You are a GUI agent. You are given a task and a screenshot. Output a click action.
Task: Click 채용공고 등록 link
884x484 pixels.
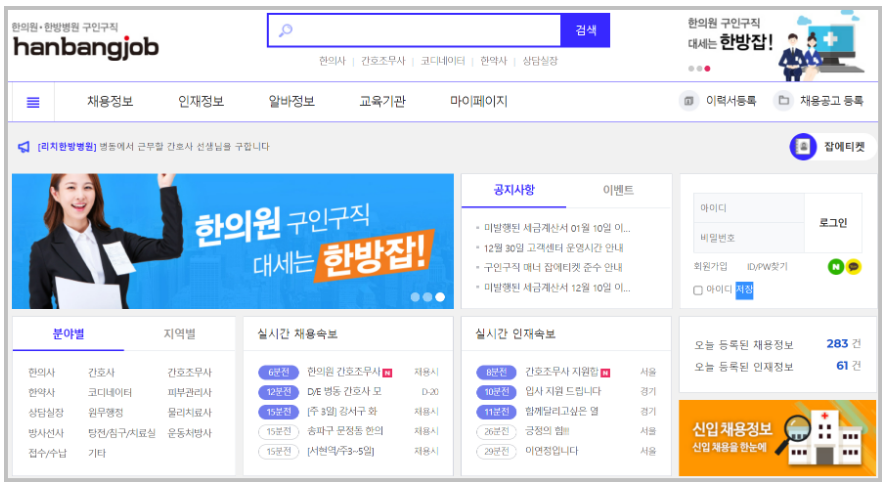click(x=832, y=101)
